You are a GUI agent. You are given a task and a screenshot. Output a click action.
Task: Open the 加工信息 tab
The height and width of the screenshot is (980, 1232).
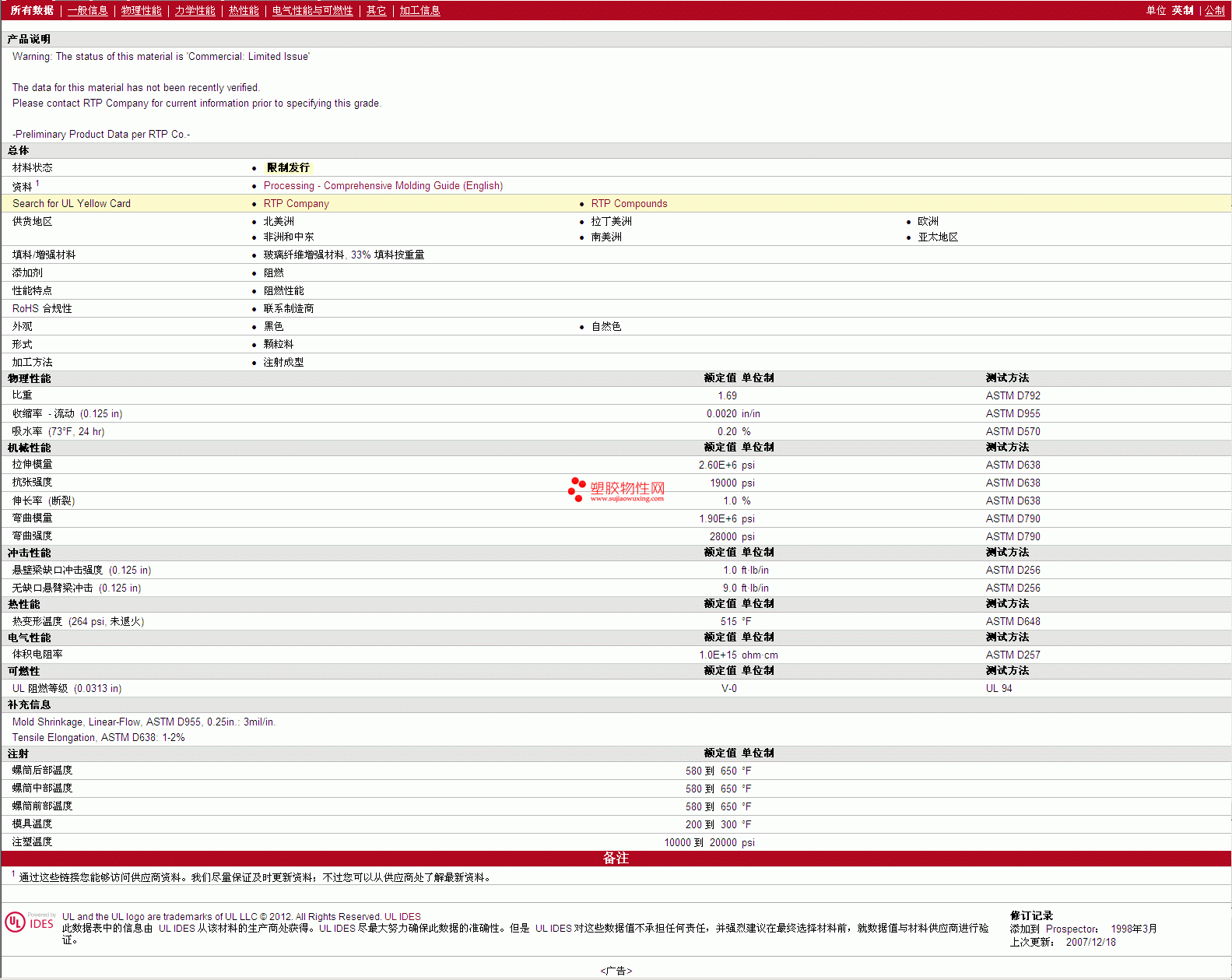[x=419, y=10]
